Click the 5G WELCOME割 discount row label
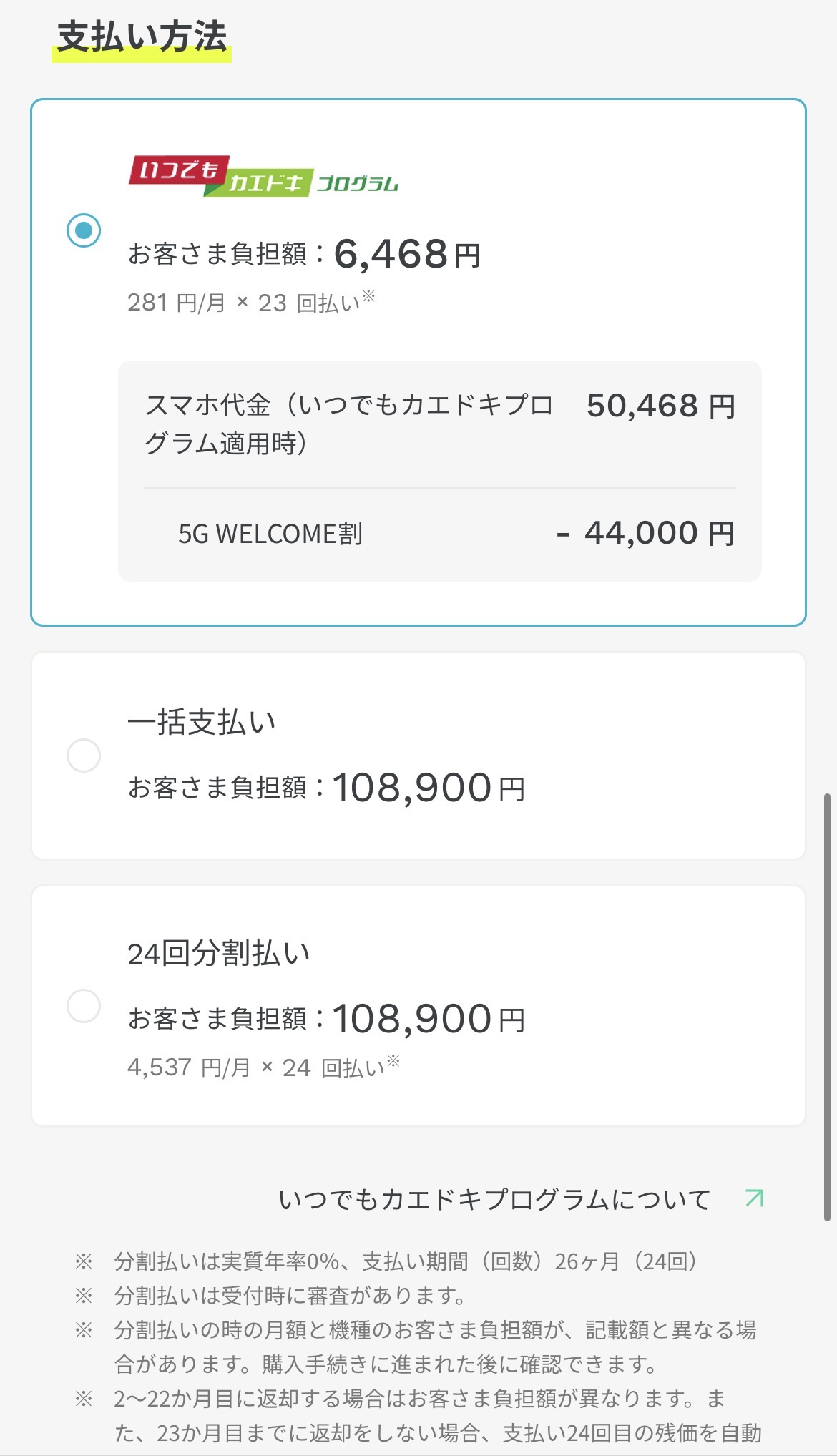Viewport: 837px width, 1456px height. click(x=270, y=534)
